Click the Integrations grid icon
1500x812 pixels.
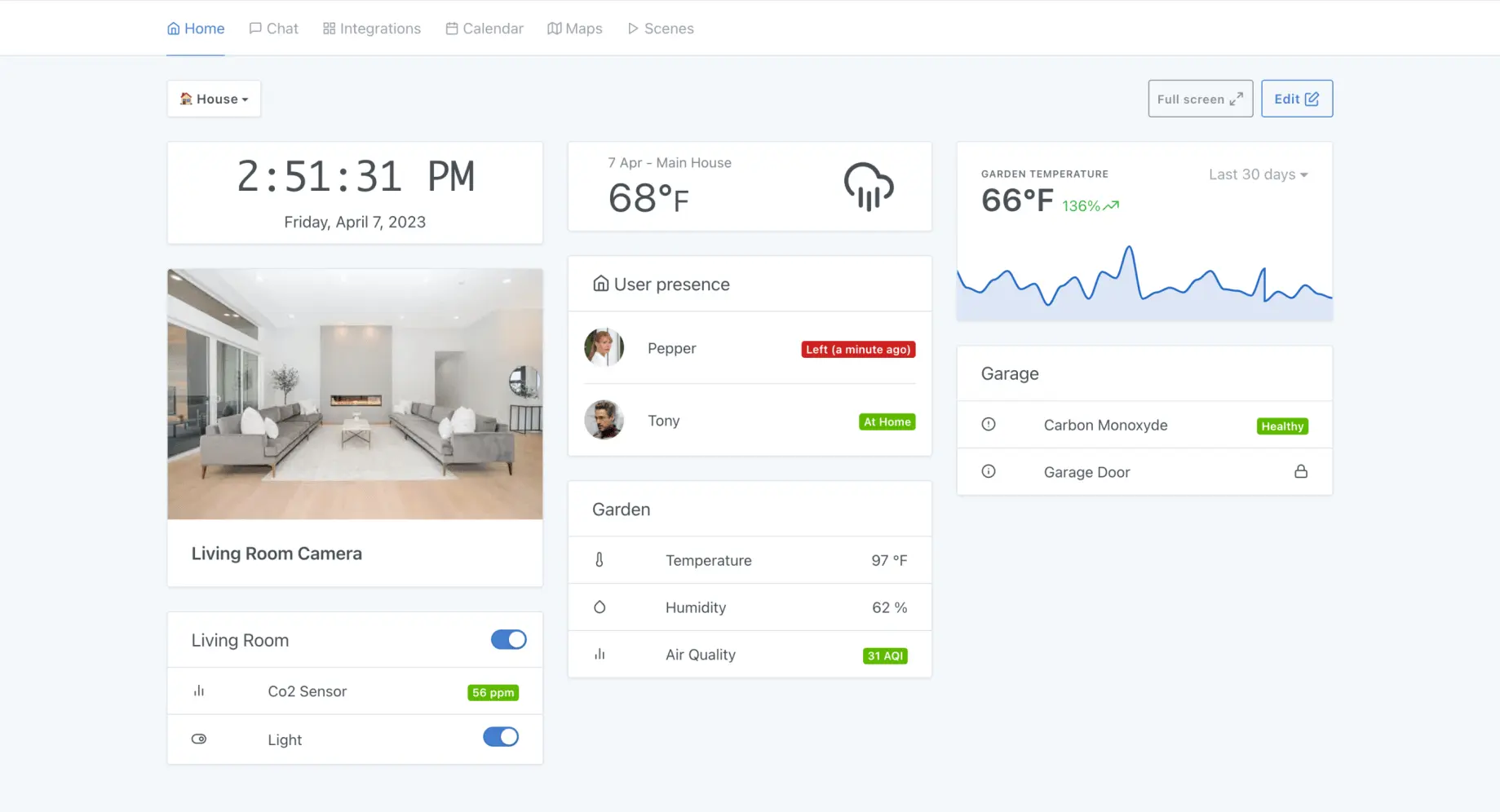[x=329, y=28]
